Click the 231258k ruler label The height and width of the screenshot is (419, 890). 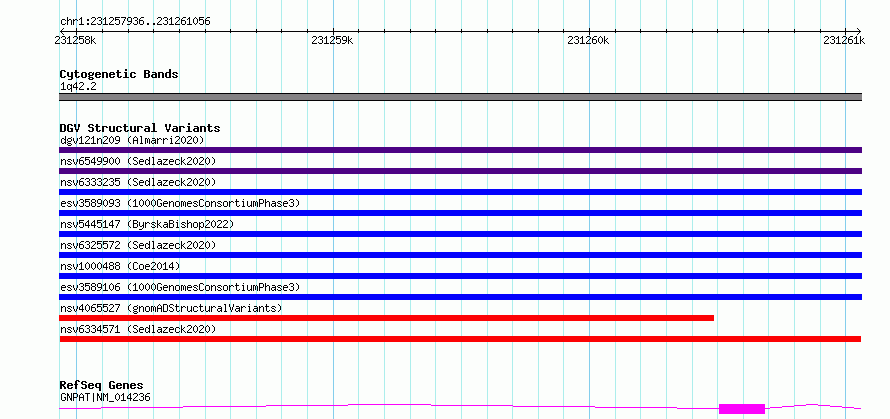(x=75, y=40)
